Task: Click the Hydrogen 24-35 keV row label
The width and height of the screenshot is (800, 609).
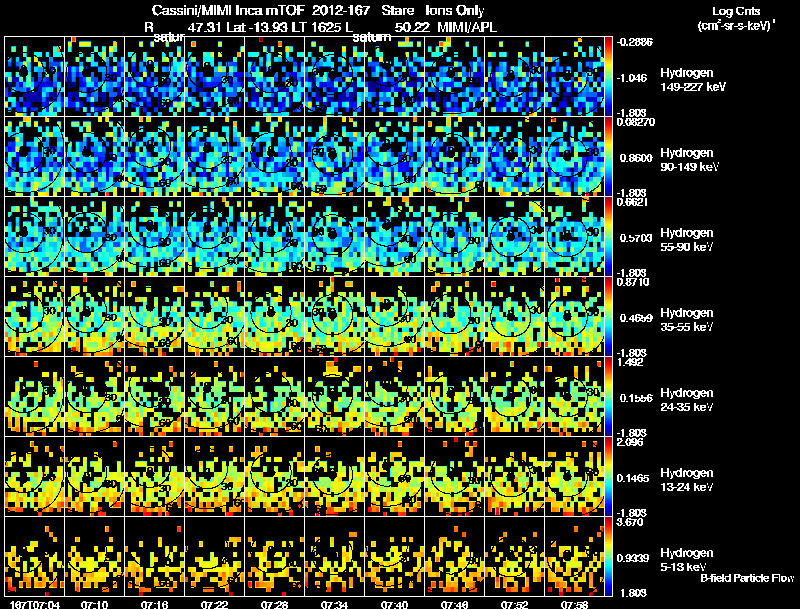Action: coord(686,400)
